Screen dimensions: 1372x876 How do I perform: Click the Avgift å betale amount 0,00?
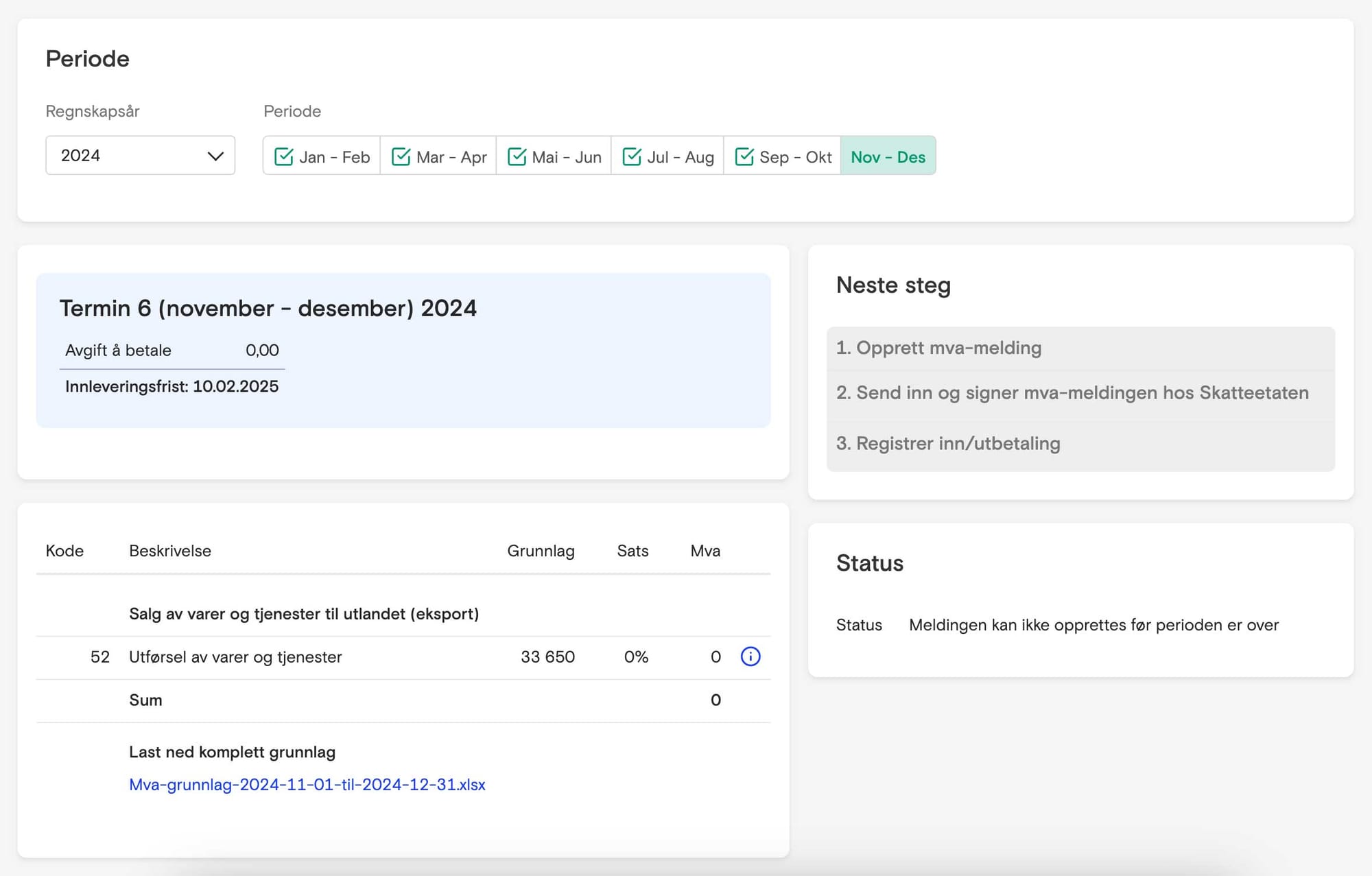tap(262, 351)
